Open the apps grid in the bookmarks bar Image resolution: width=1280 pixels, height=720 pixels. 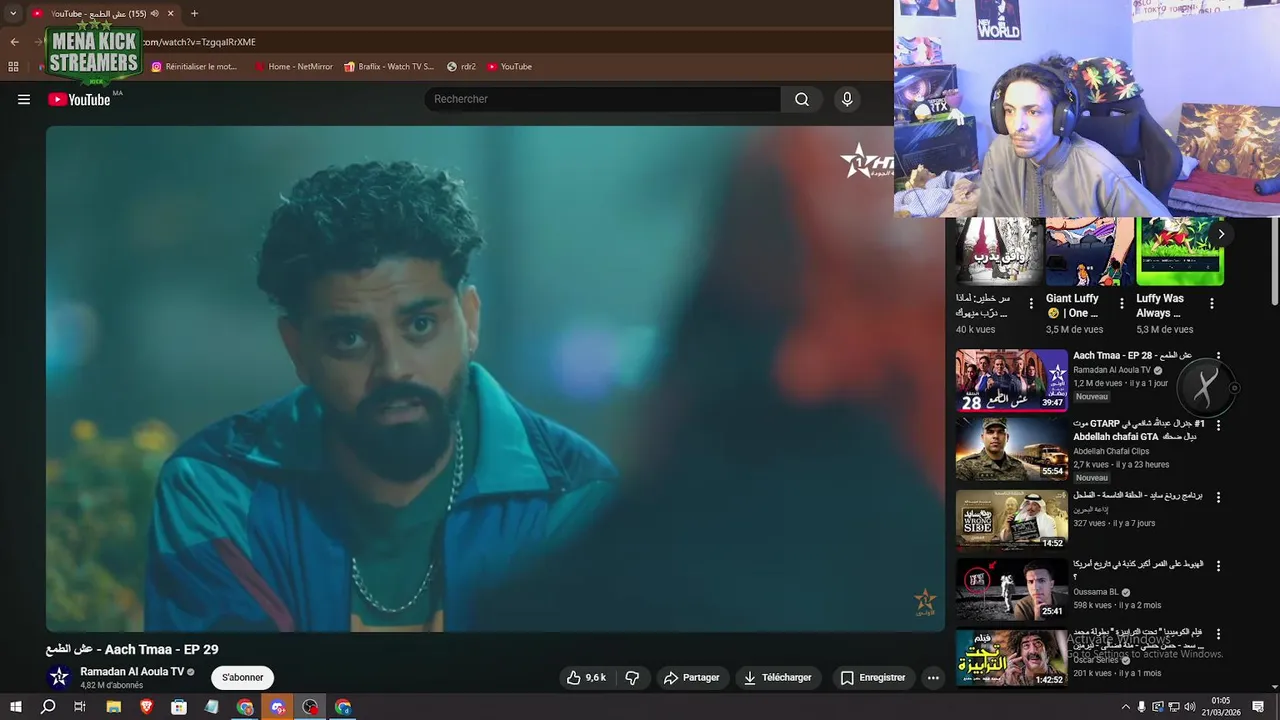point(13,67)
